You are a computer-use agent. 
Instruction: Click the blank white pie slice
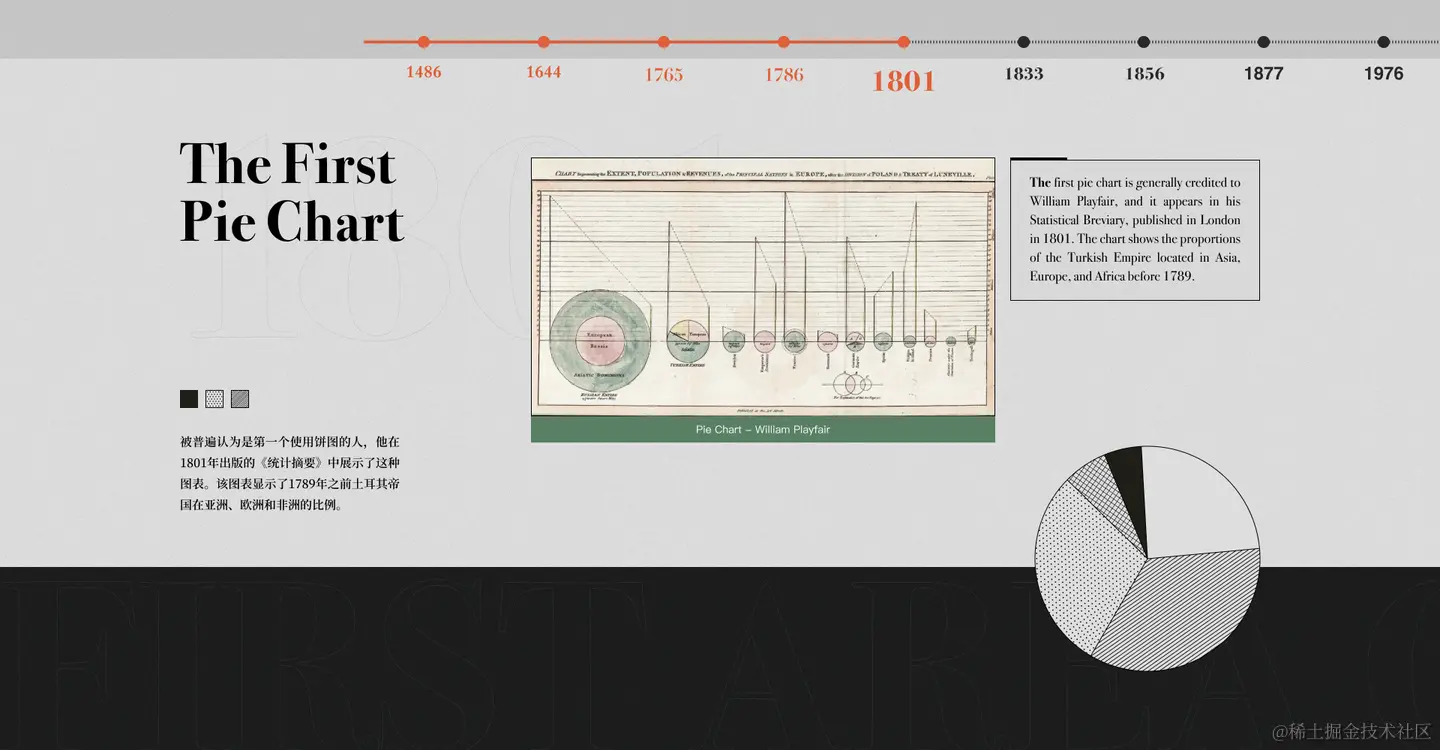(1195, 500)
